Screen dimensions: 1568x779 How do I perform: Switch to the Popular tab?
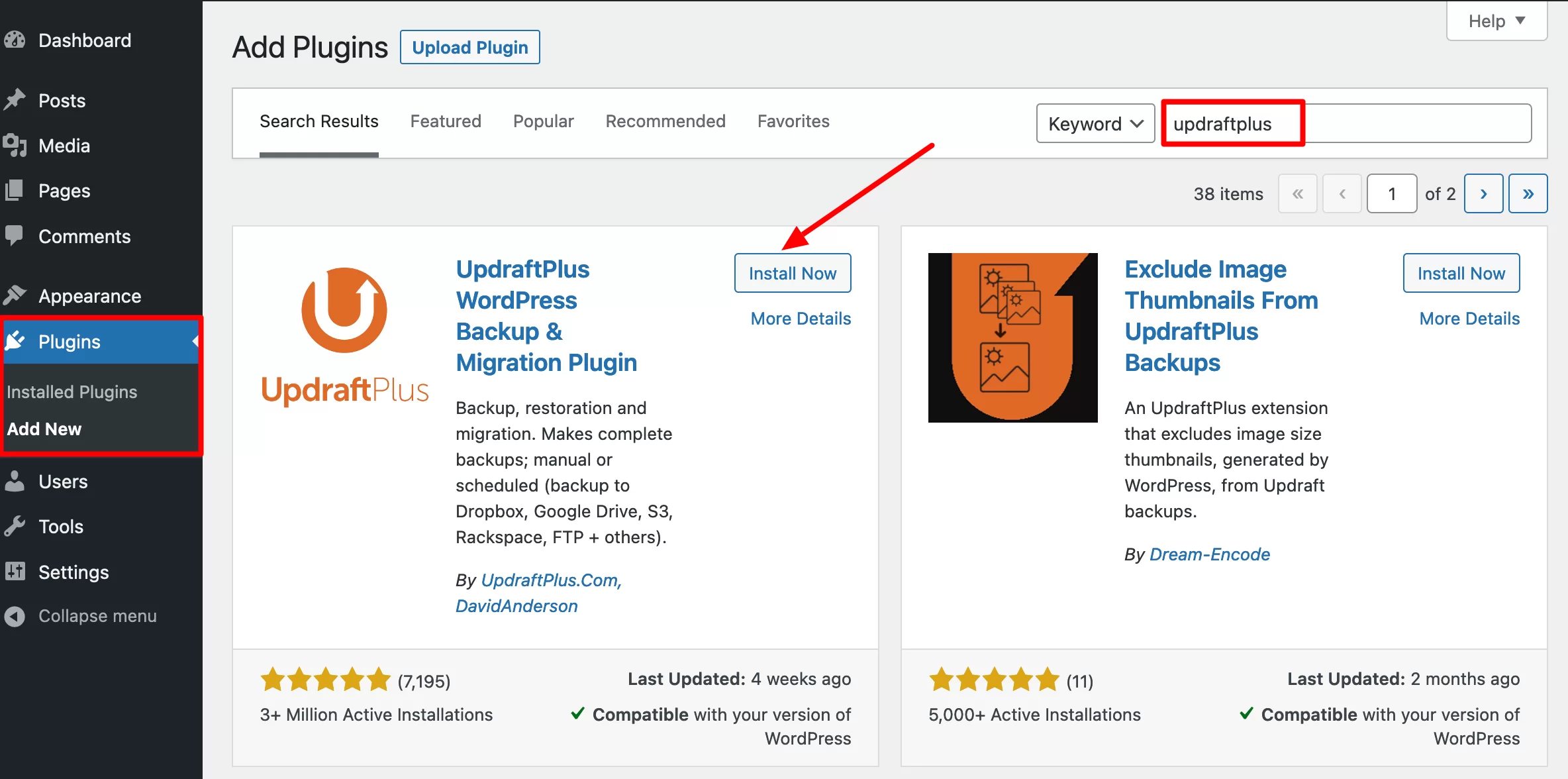tap(543, 121)
